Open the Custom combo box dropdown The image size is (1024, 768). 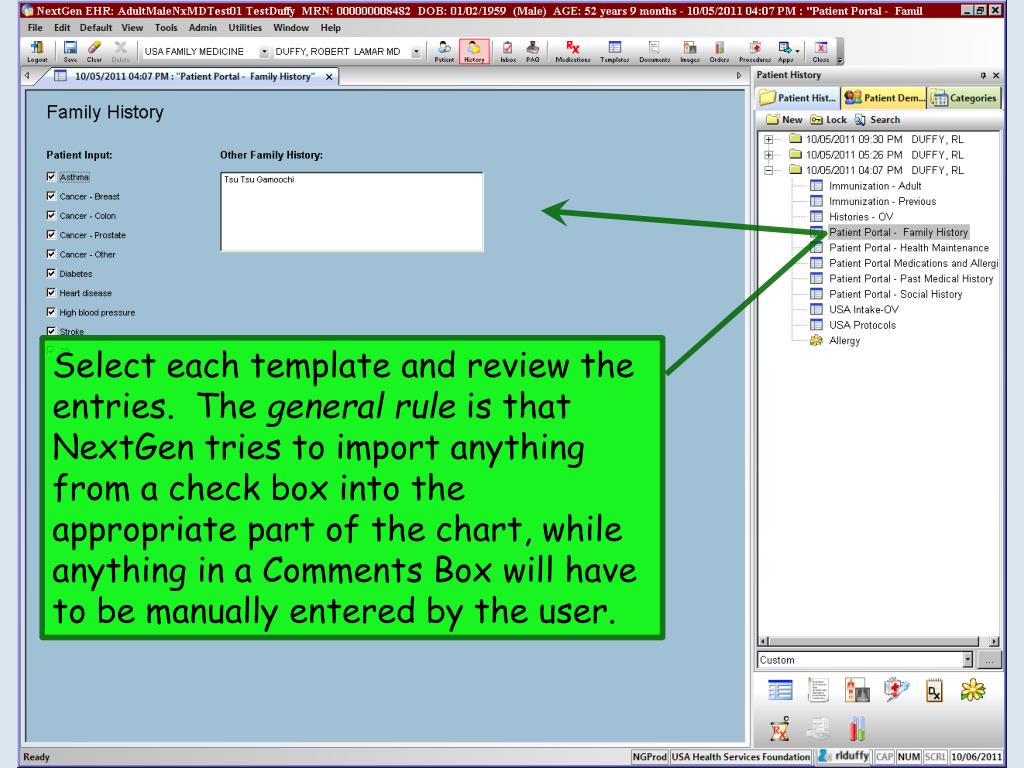tap(967, 660)
